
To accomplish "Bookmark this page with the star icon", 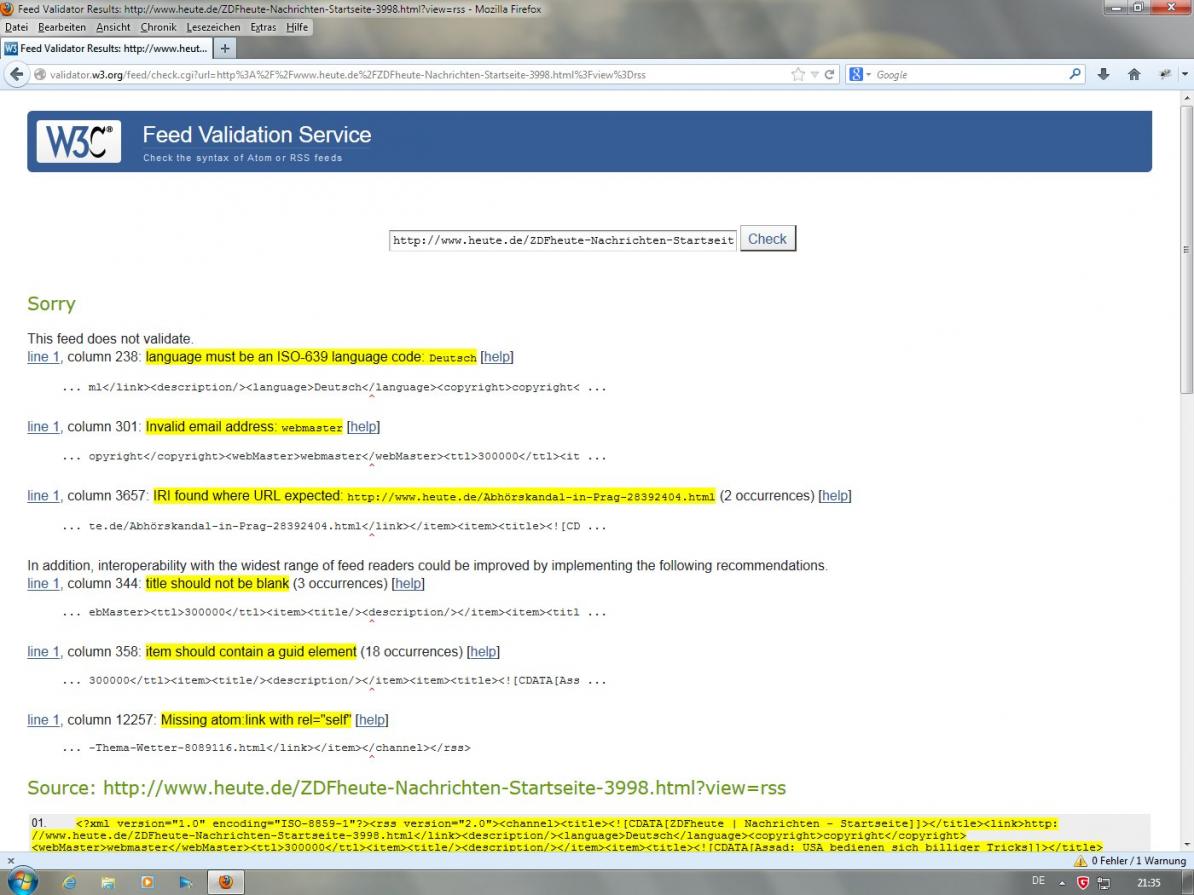I will pyautogui.click(x=798, y=75).
